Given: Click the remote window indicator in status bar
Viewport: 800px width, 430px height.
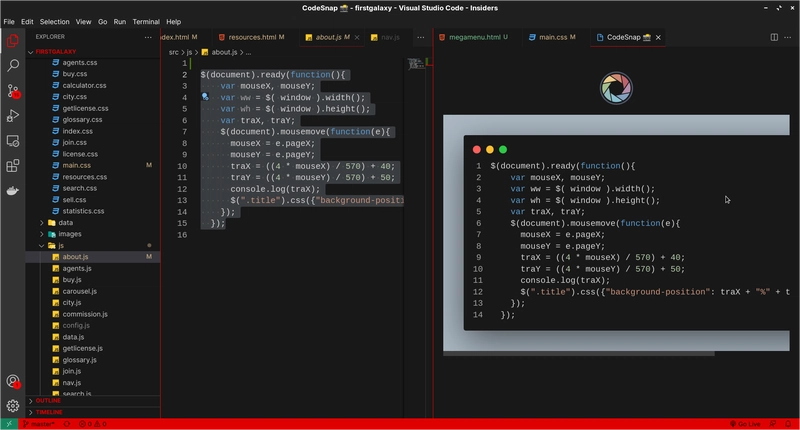Looking at the screenshot, I should (x=9, y=424).
